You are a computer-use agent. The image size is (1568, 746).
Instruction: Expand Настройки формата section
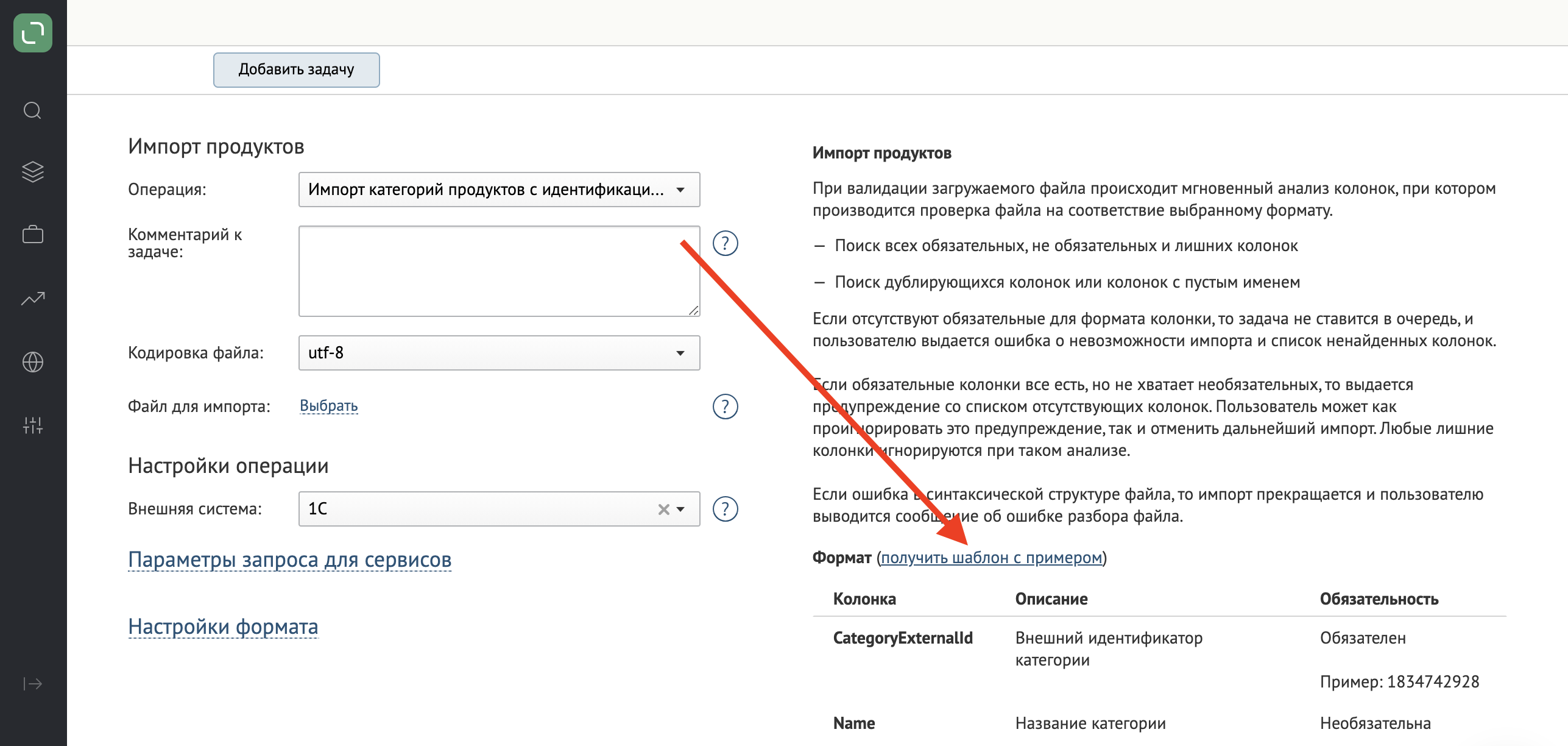[x=223, y=627]
